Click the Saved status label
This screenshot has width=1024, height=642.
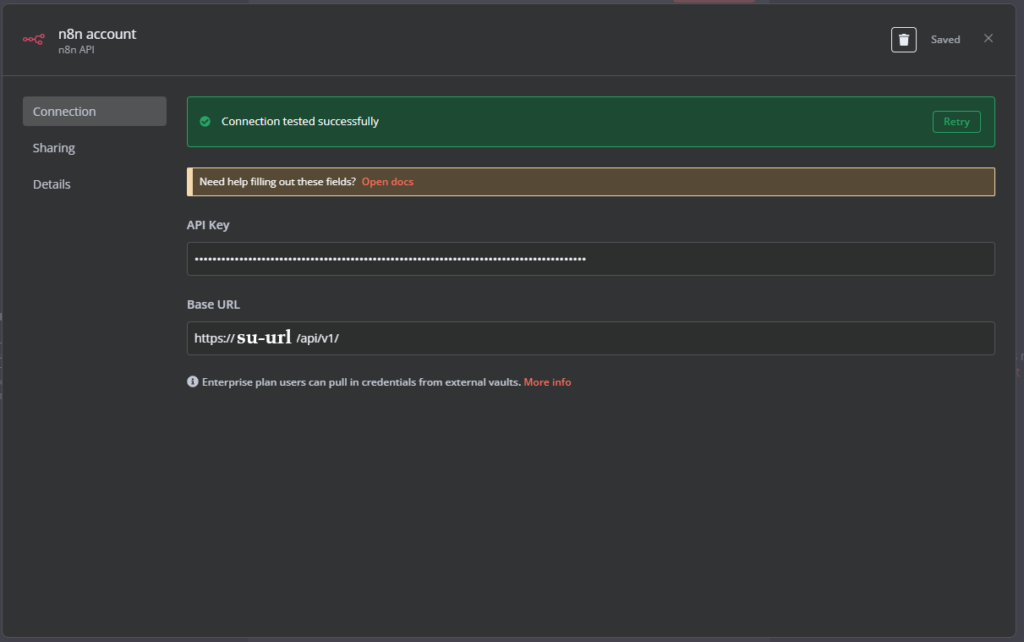click(x=945, y=40)
